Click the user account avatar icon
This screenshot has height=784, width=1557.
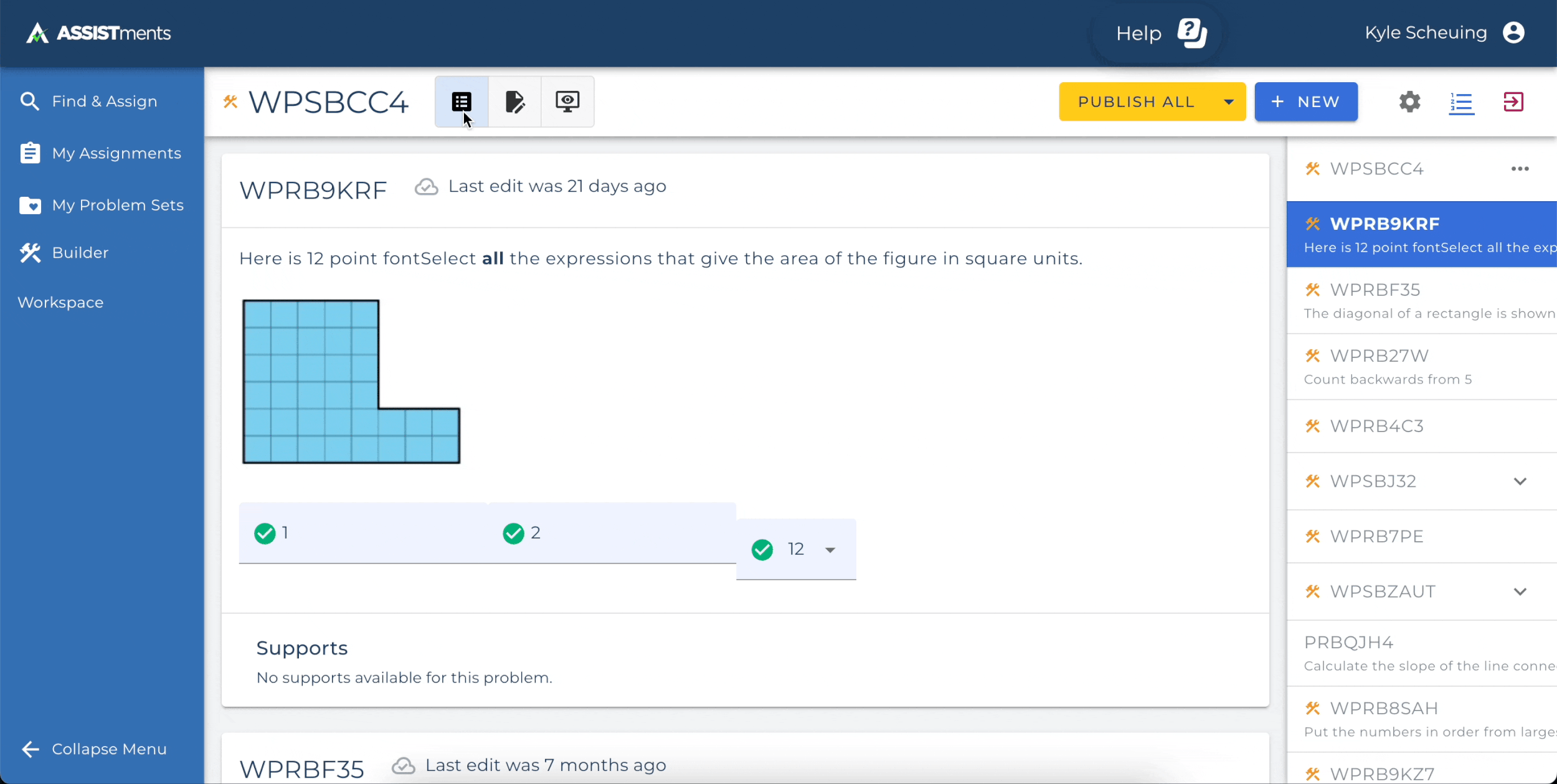(1513, 32)
